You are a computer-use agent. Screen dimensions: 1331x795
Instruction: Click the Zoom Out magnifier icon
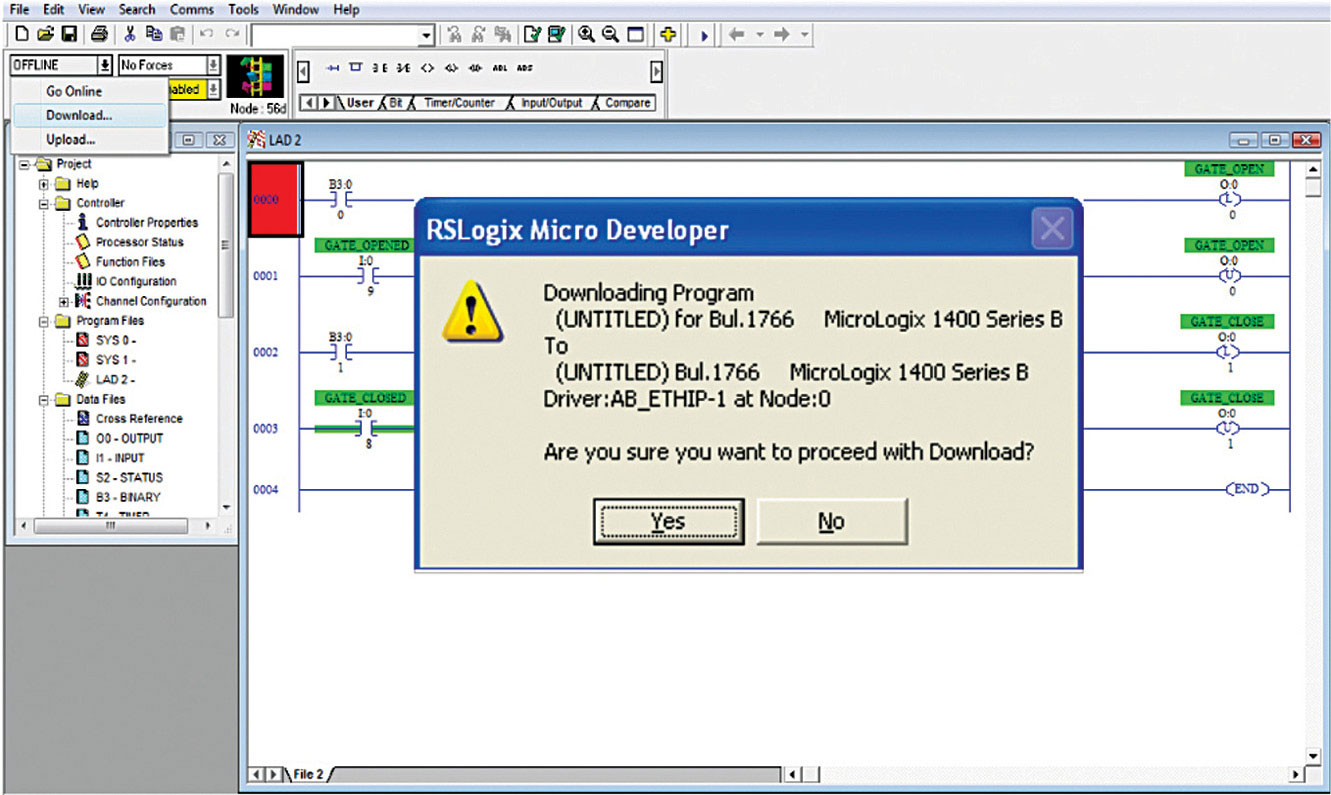pyautogui.click(x=610, y=35)
